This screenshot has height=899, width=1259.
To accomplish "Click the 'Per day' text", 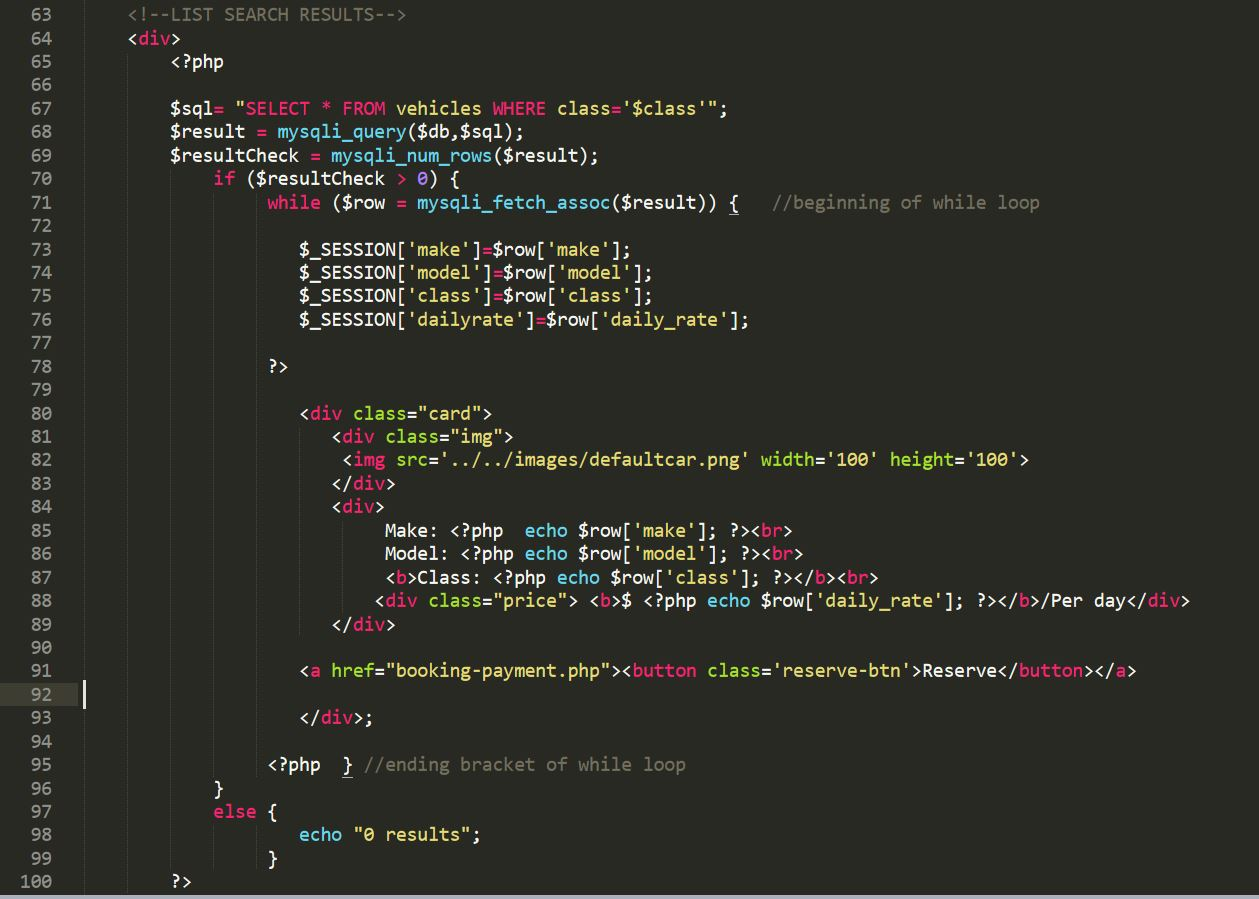I will (1088, 601).
